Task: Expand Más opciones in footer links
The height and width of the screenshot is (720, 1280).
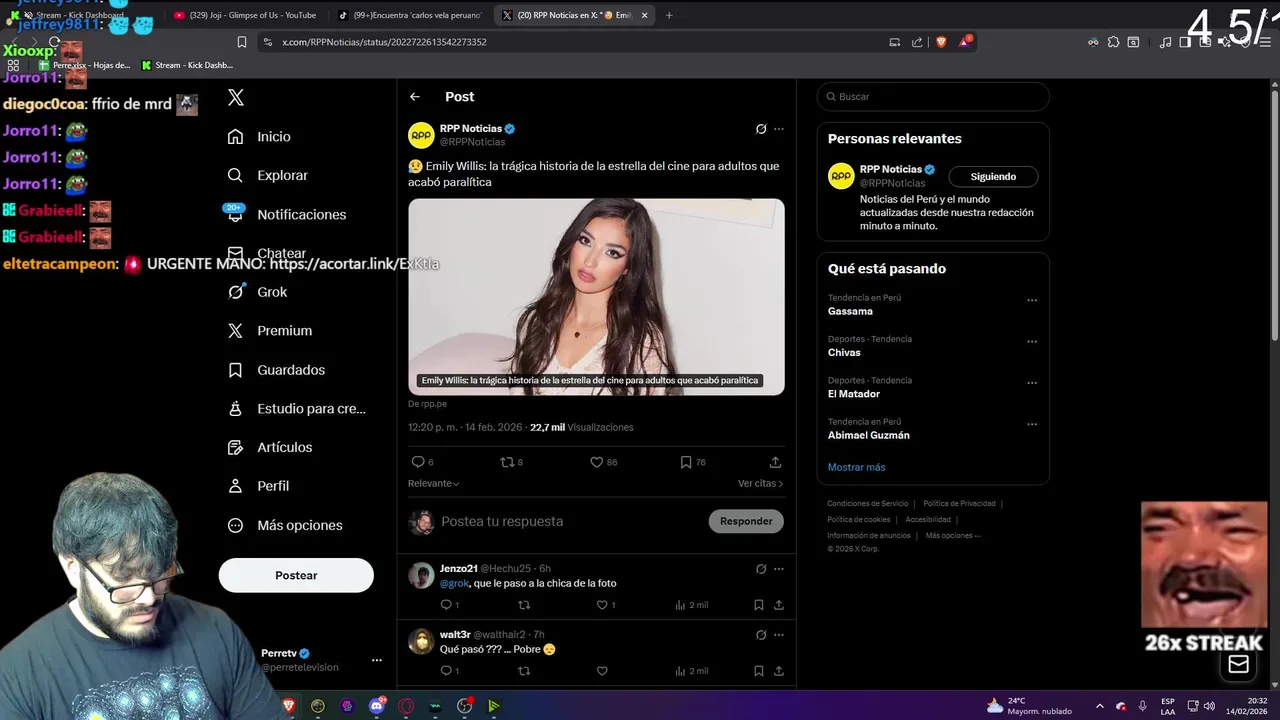Action: 953,535
